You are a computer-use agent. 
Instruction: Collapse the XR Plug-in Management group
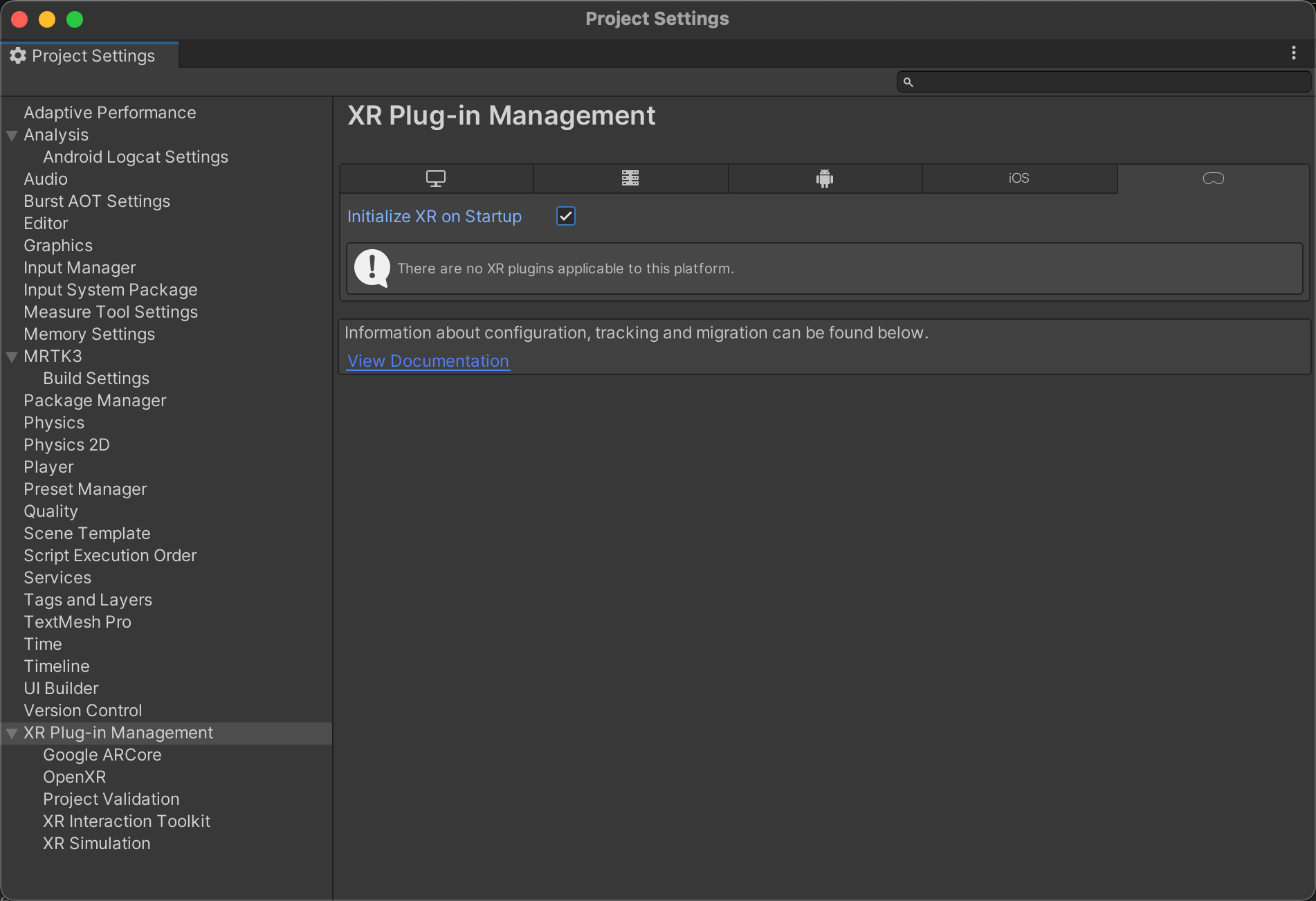coord(12,734)
